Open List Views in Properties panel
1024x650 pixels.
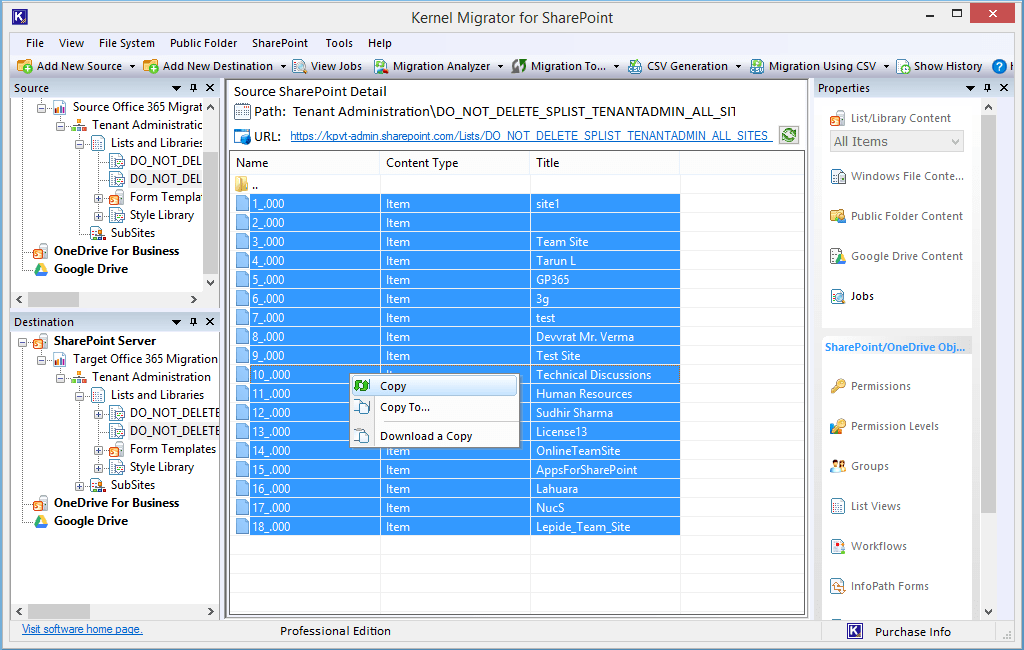(865, 506)
